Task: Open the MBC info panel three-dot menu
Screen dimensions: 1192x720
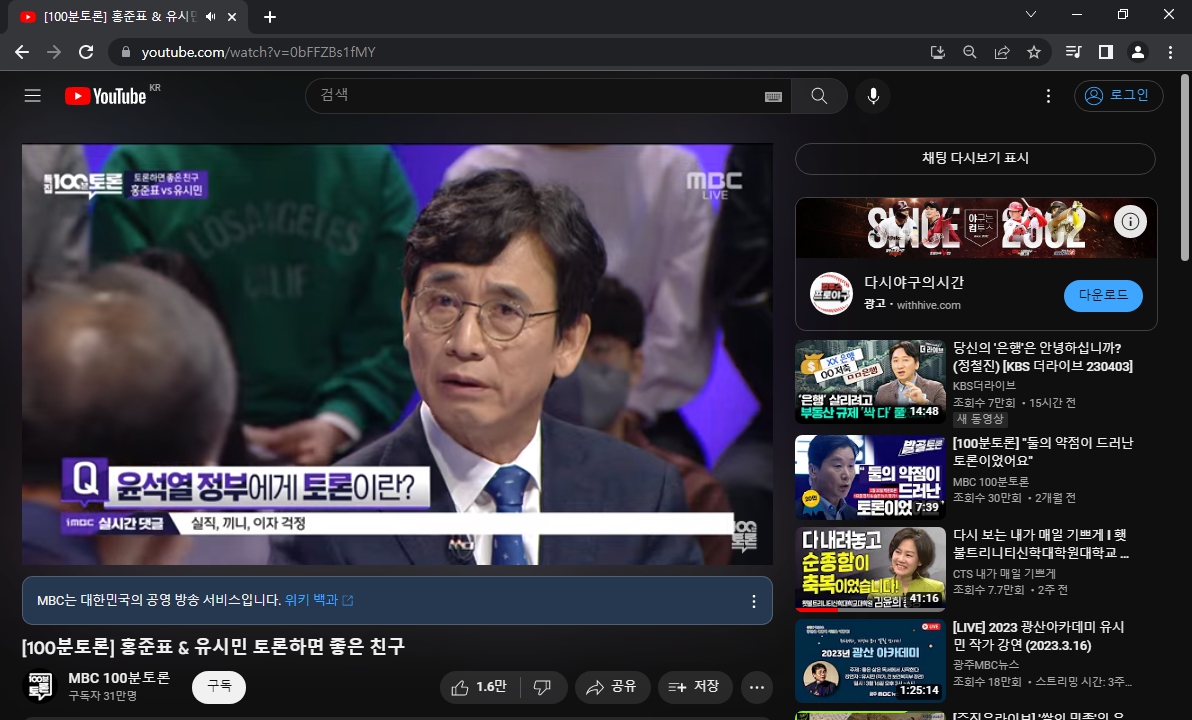Action: 753,601
